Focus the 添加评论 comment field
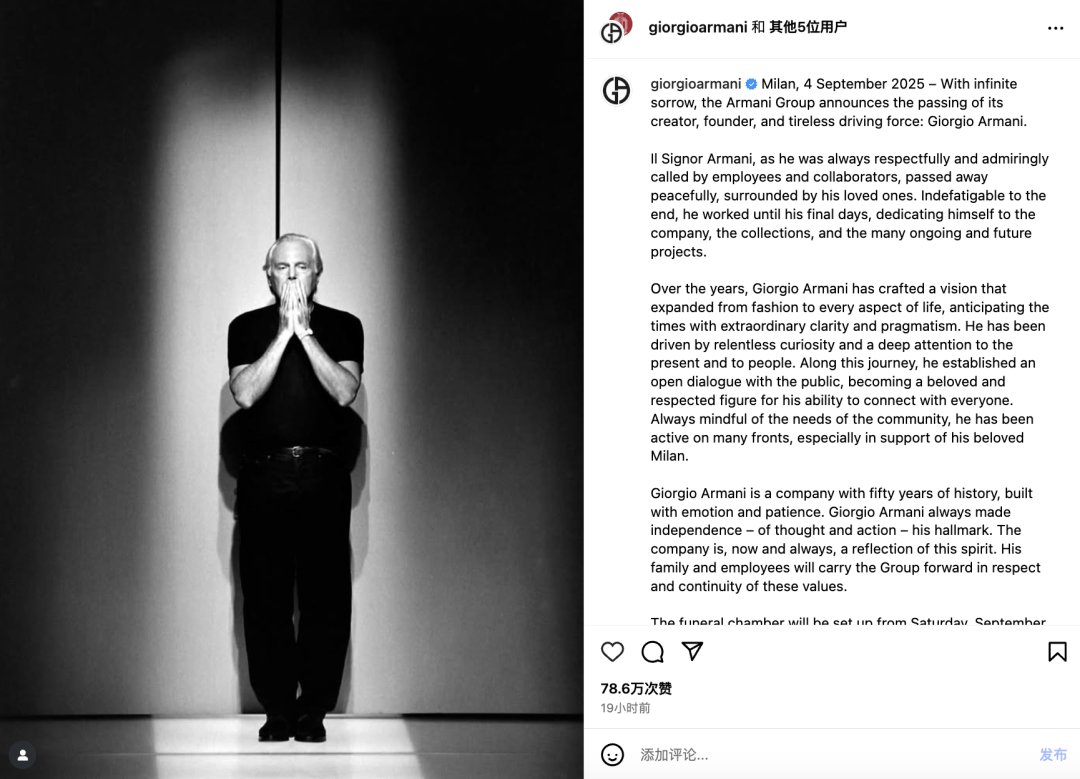Image resolution: width=1080 pixels, height=779 pixels. pos(833,755)
